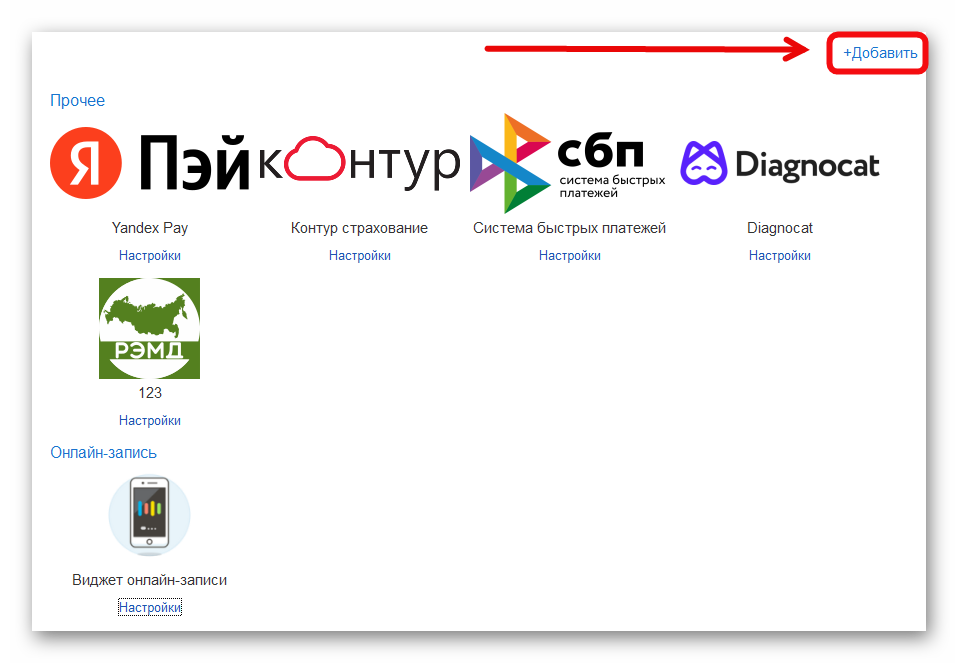Click the online booking widget phone icon
The image size is (958, 663).
click(x=150, y=515)
